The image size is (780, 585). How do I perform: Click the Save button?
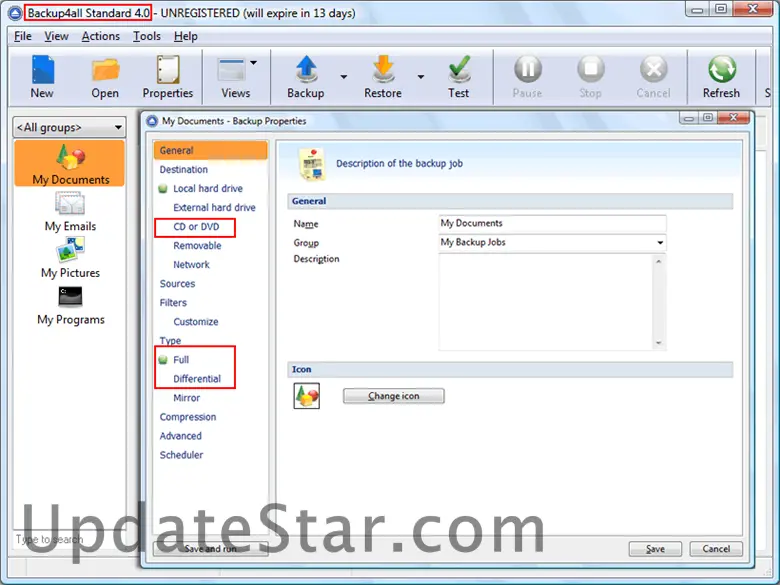click(x=655, y=549)
